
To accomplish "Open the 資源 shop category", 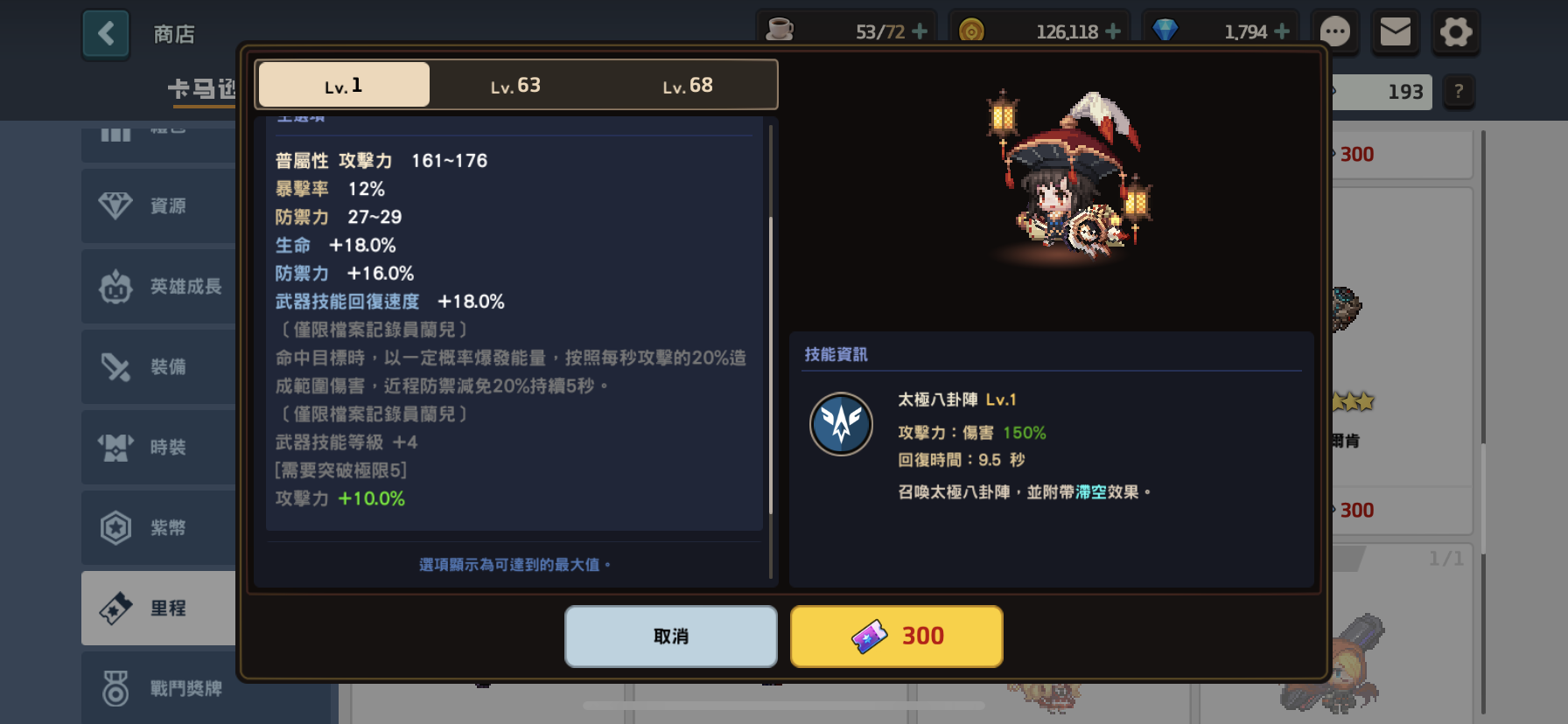I will tap(159, 205).
